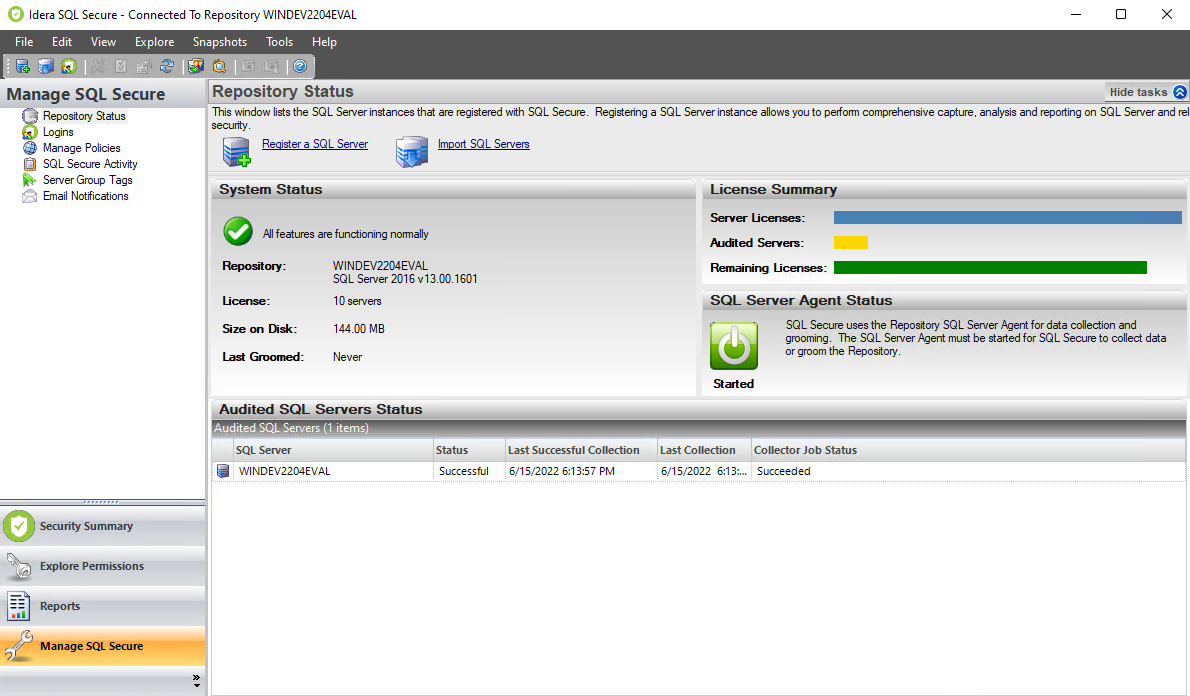
Task: Sort by the Collector Job Status header
Action: [x=968, y=450]
